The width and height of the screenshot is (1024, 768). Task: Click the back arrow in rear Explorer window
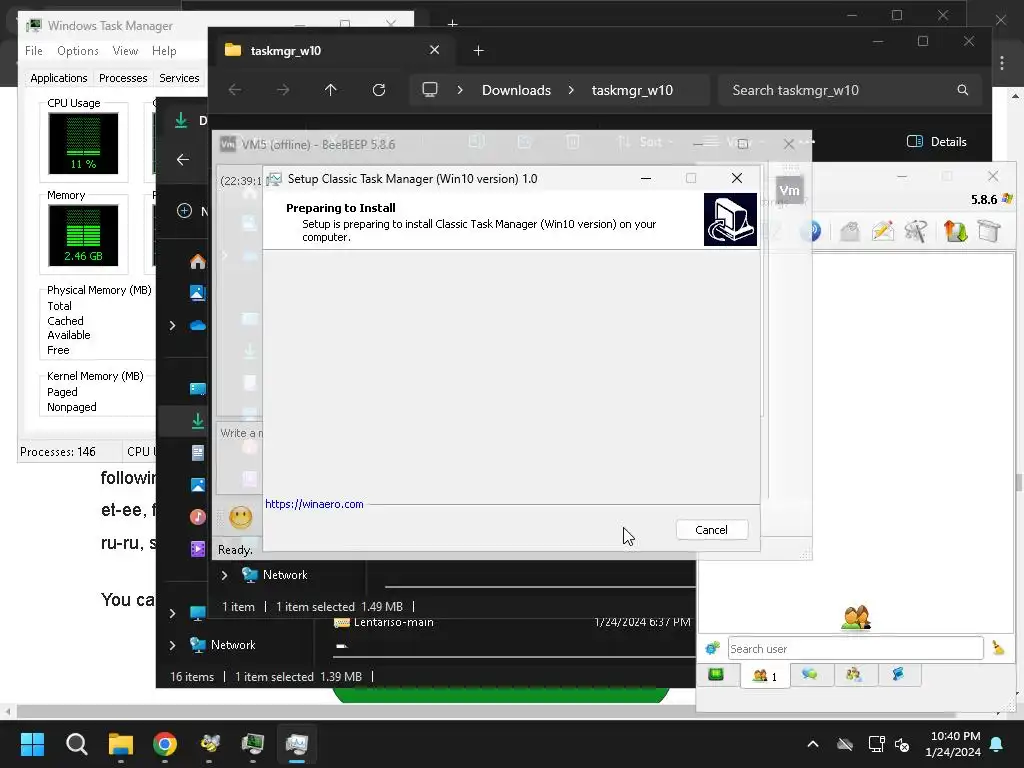tap(183, 159)
